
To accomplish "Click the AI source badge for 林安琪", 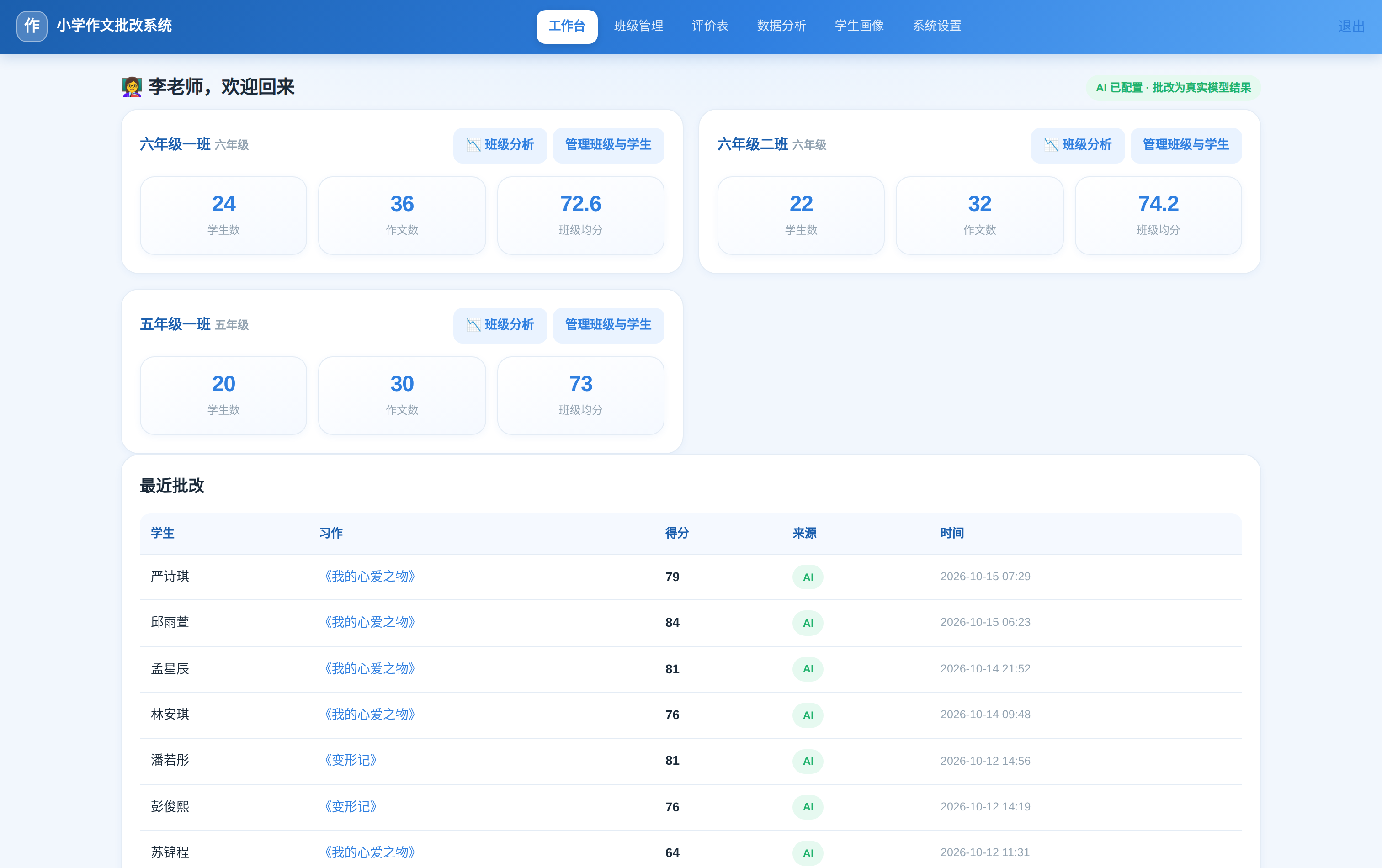I will [x=808, y=715].
